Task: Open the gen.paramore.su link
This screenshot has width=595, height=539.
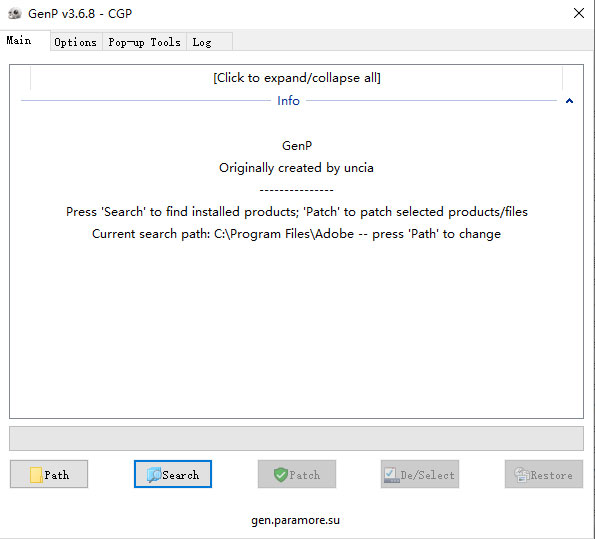Action: [x=296, y=520]
